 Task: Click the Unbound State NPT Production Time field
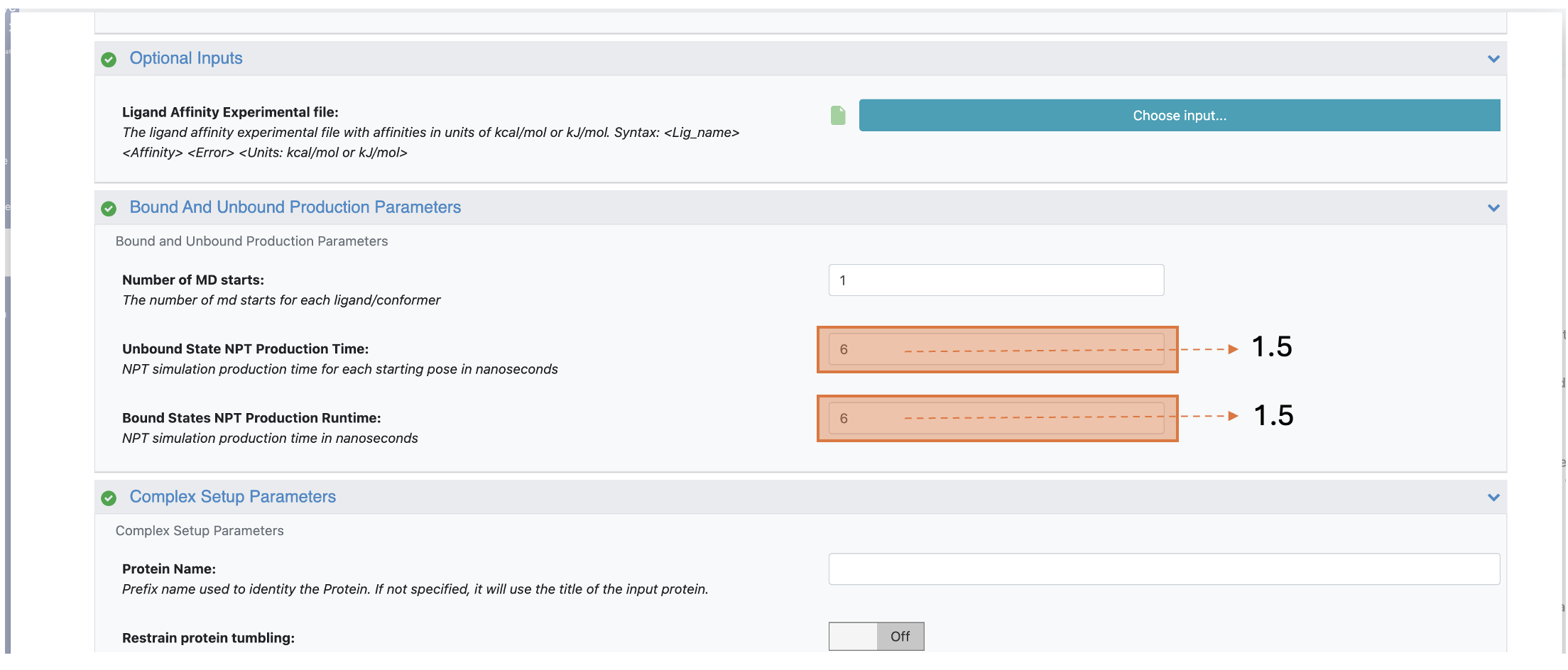tap(996, 349)
